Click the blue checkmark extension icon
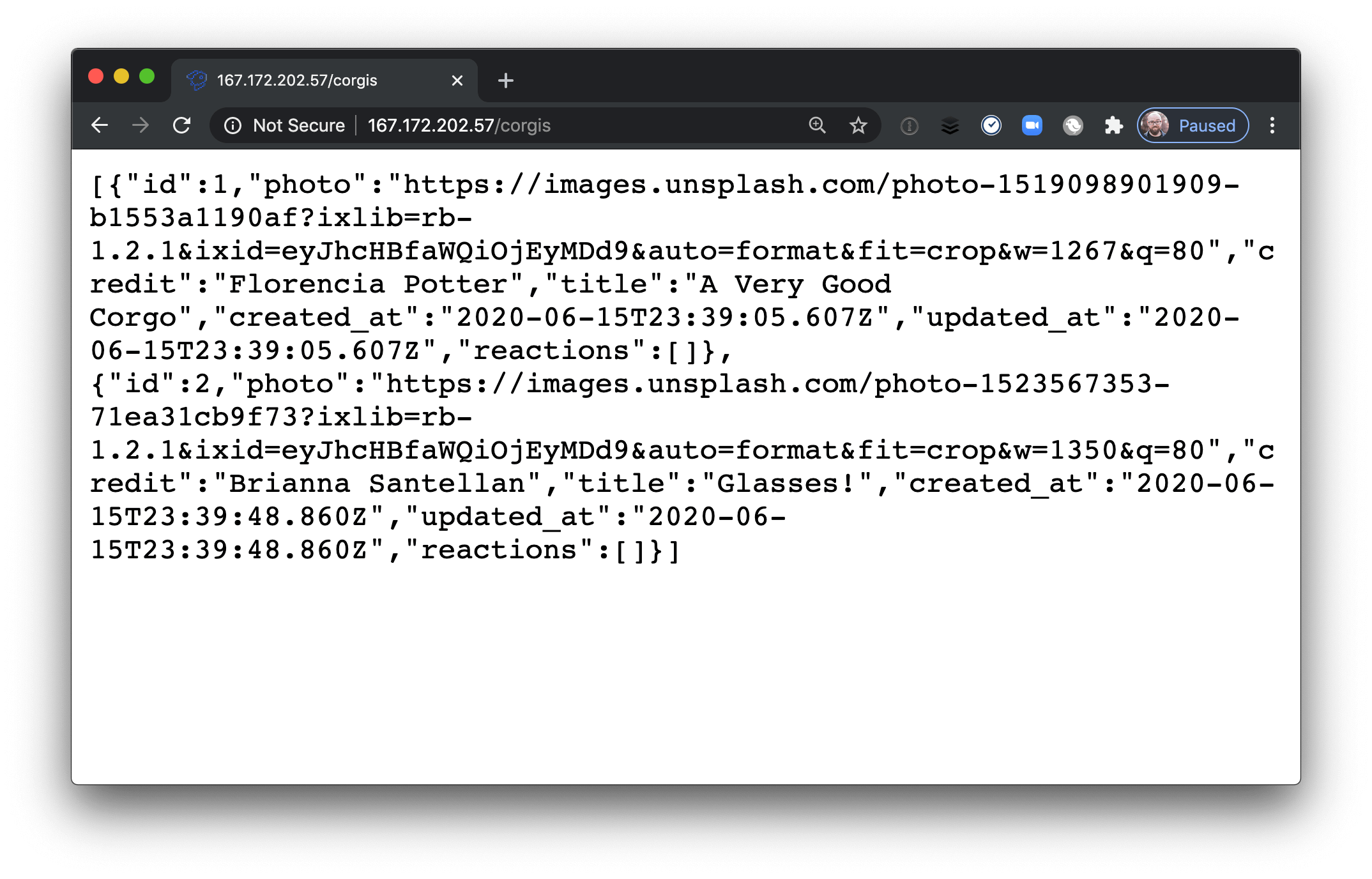The width and height of the screenshot is (1372, 879). [991, 126]
